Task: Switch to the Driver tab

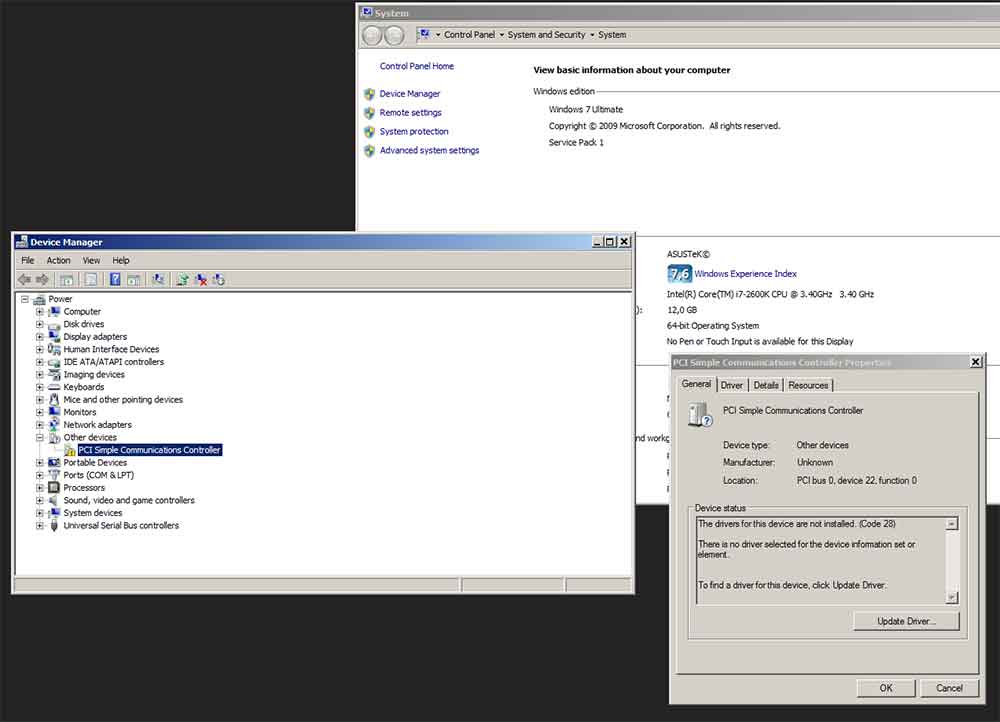Action: pos(732,385)
